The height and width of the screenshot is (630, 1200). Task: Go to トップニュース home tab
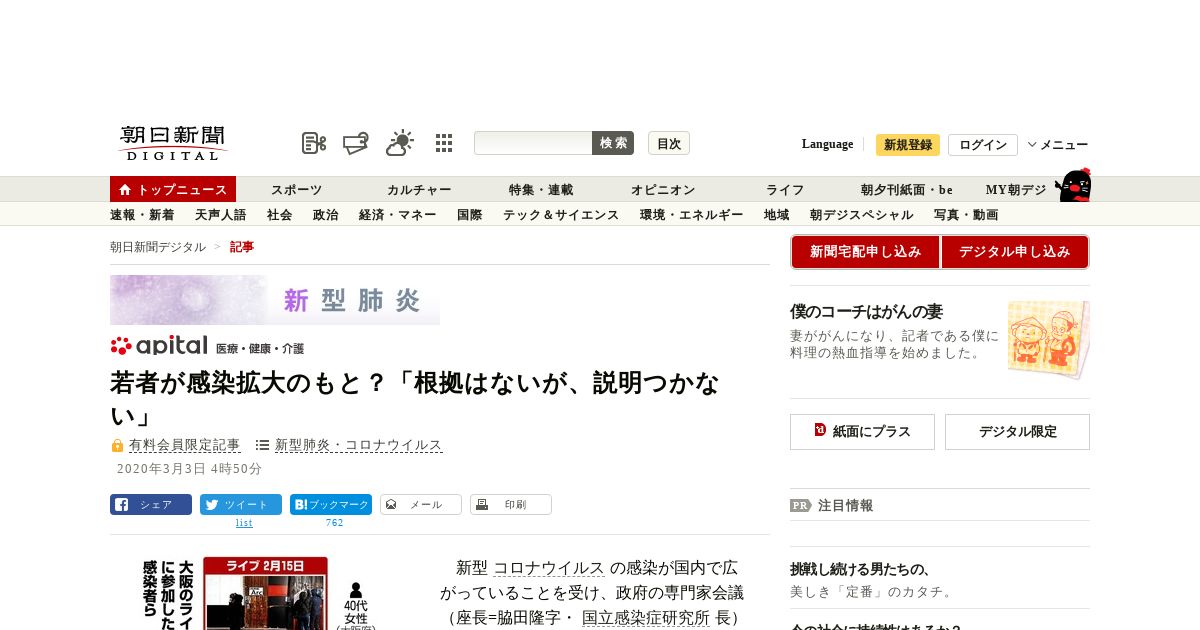click(x=173, y=189)
